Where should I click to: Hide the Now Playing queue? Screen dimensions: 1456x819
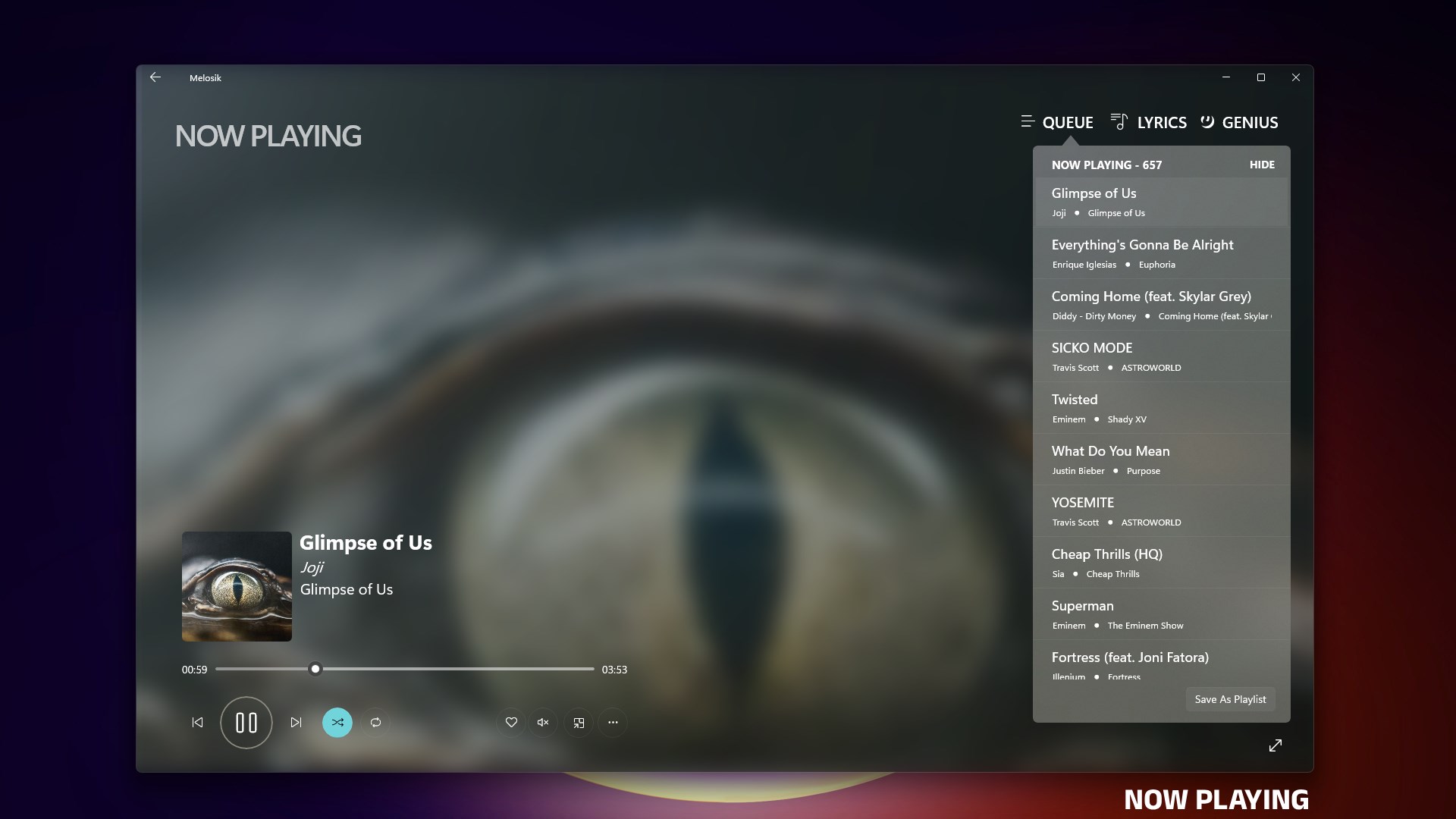pyautogui.click(x=1262, y=164)
